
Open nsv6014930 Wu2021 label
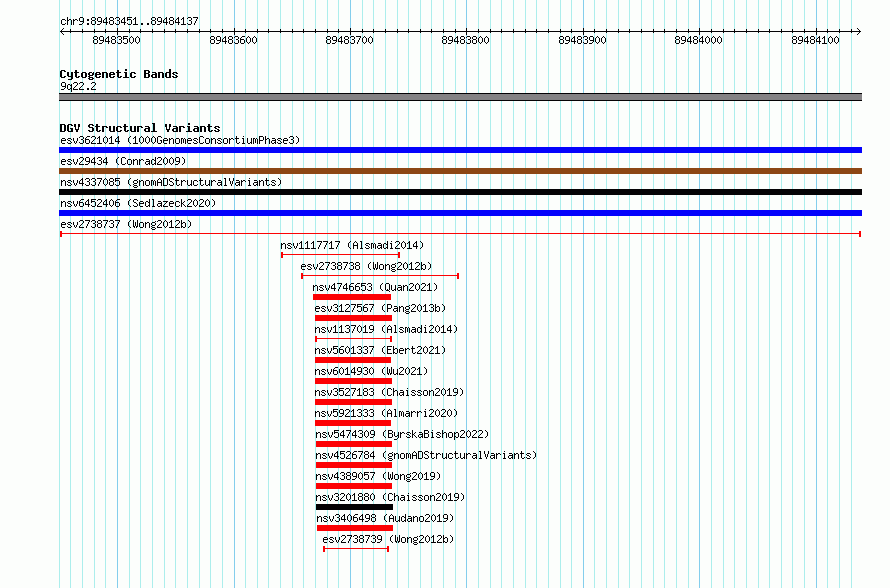tap(371, 371)
